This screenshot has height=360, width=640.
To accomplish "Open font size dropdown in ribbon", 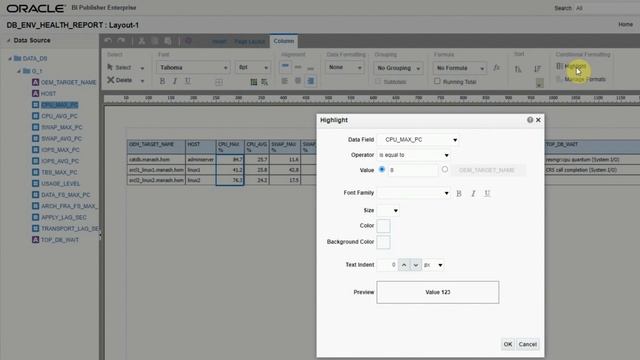I will pos(252,67).
